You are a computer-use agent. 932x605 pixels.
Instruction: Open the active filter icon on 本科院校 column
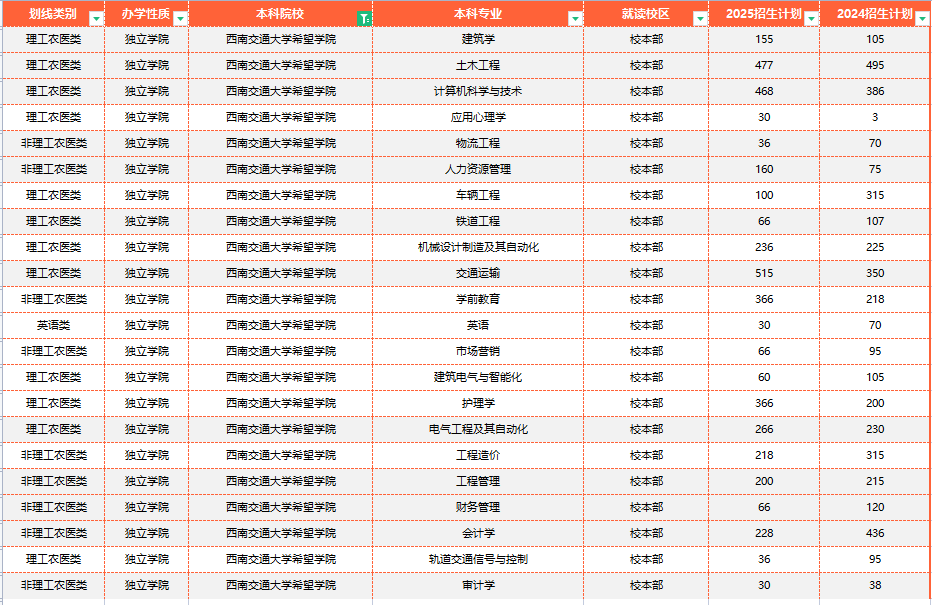364,19
